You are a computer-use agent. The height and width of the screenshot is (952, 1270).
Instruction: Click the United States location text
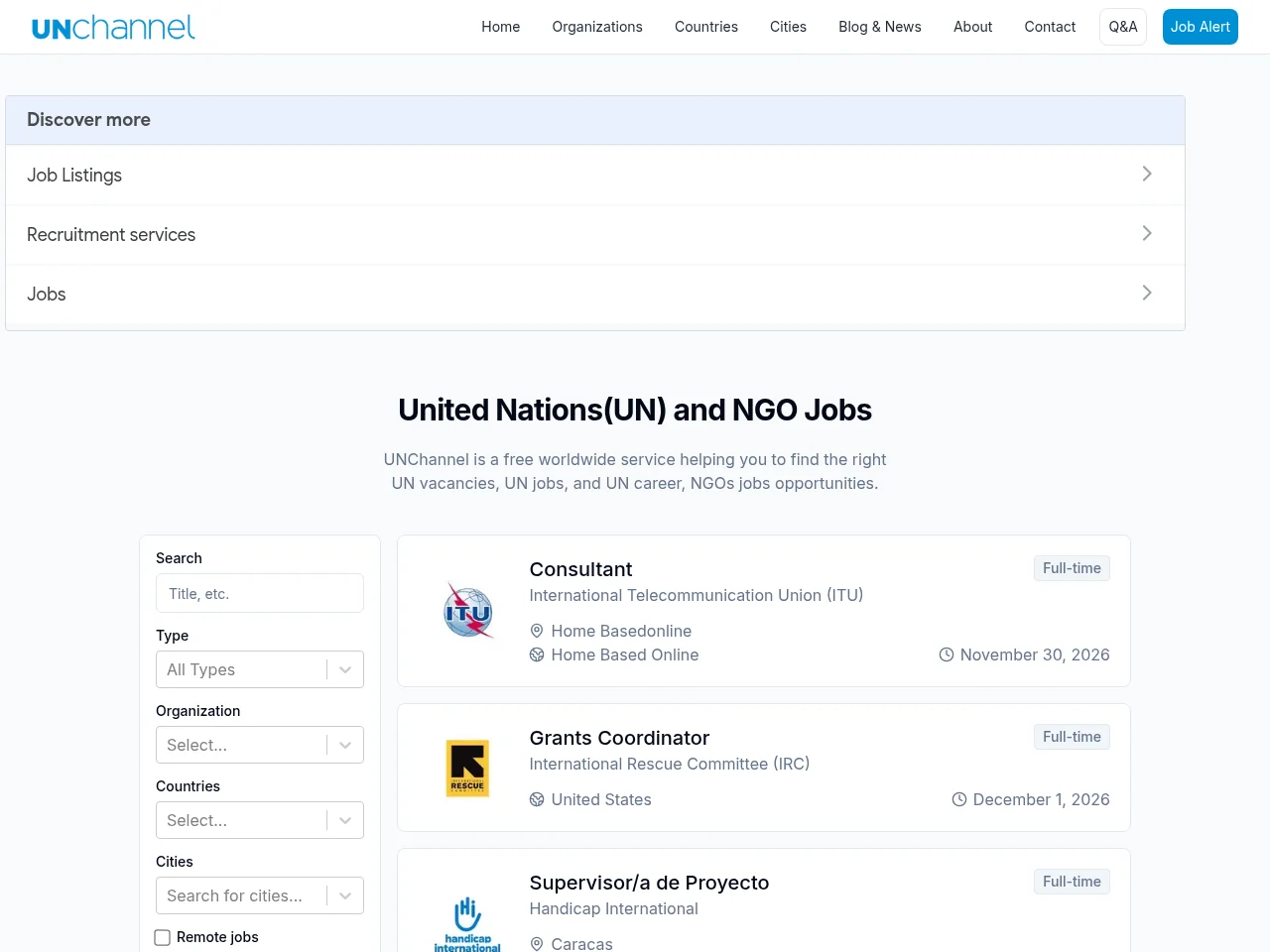(x=601, y=799)
